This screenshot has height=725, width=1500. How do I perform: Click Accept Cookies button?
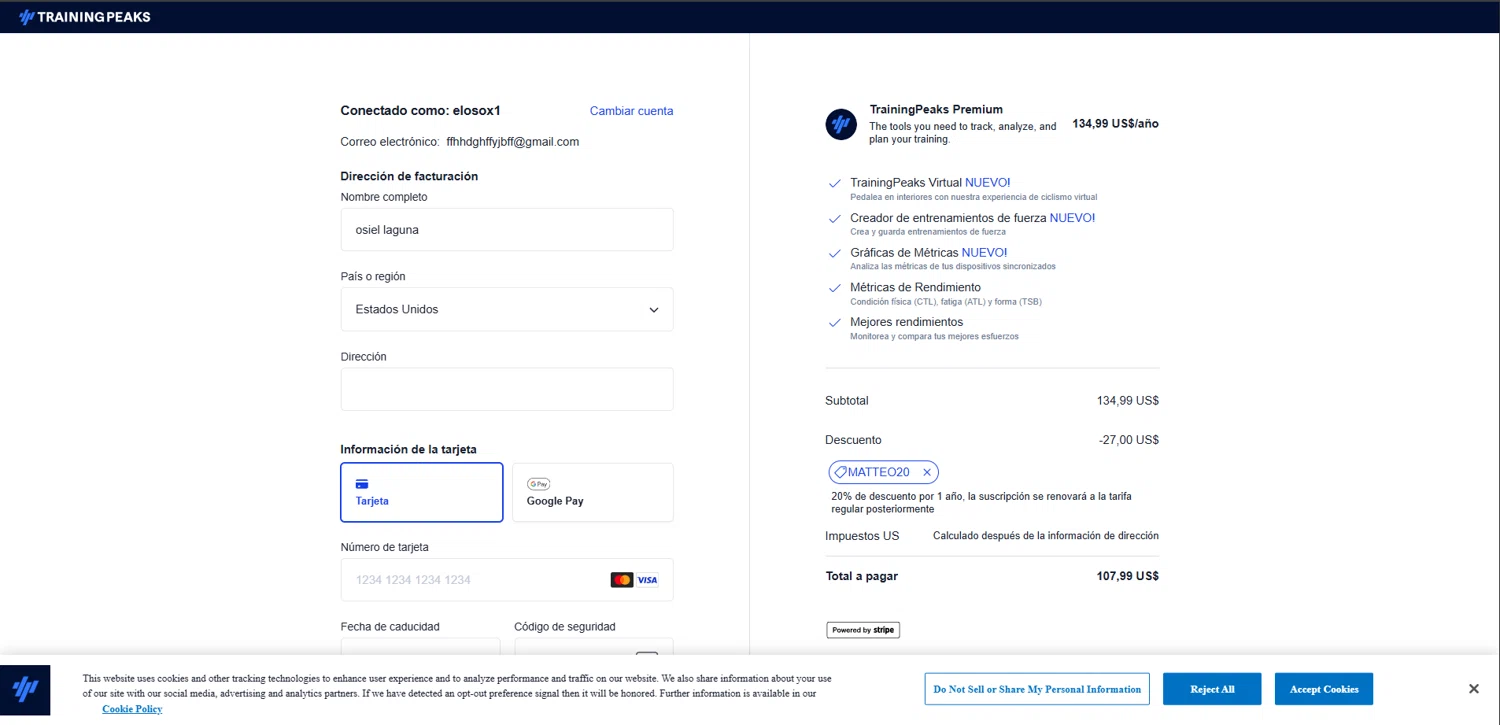point(1324,689)
